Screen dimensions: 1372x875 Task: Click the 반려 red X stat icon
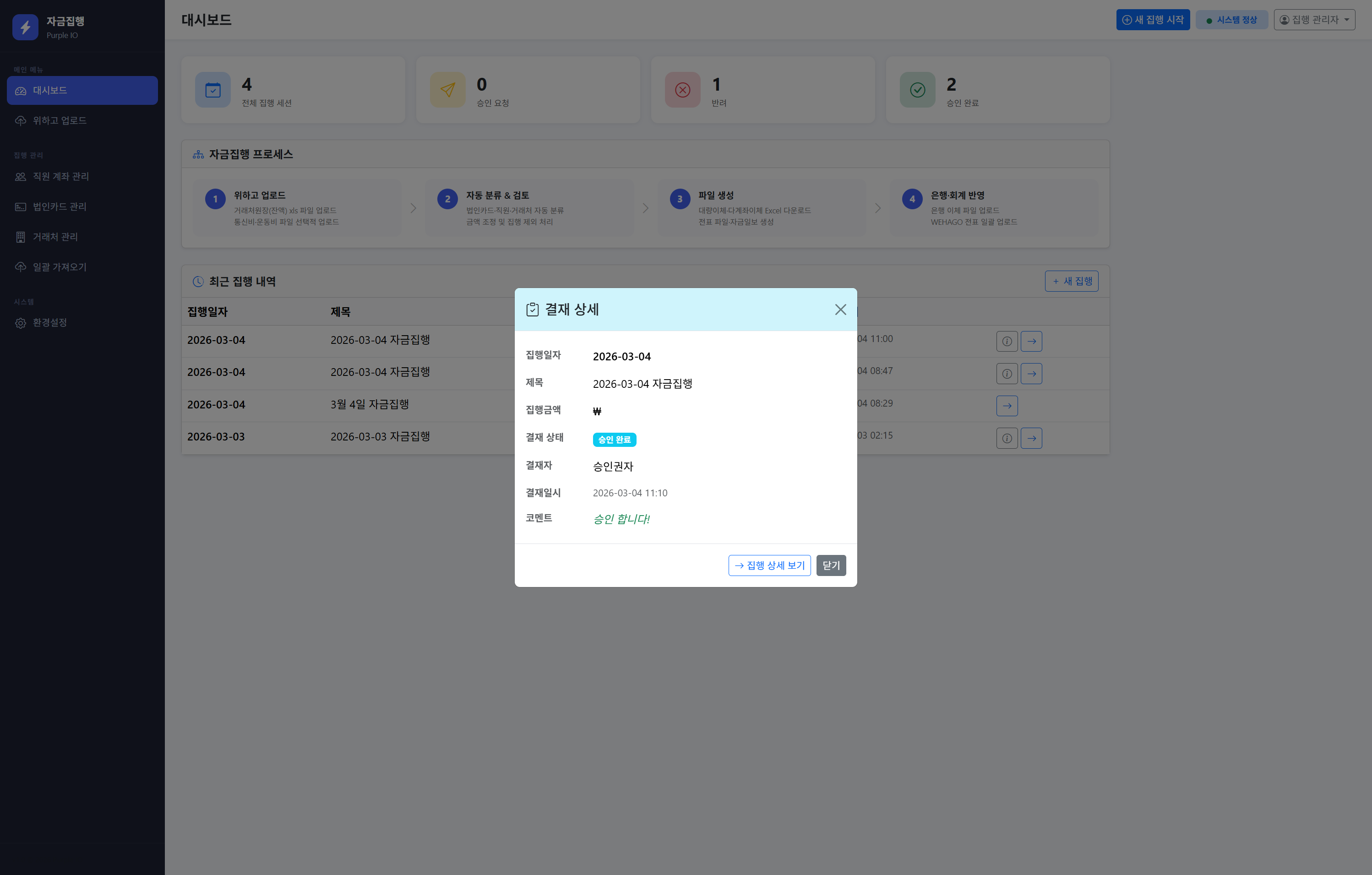tap(683, 90)
